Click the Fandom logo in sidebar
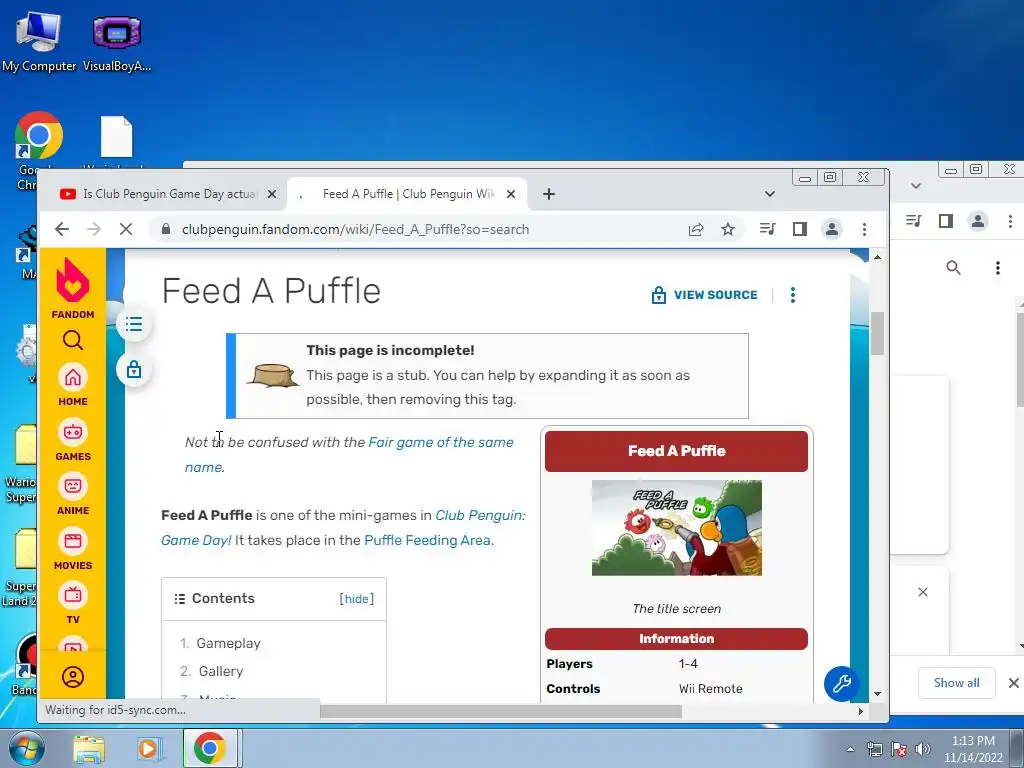Image resolution: width=1024 pixels, height=768 pixels. tap(72, 288)
